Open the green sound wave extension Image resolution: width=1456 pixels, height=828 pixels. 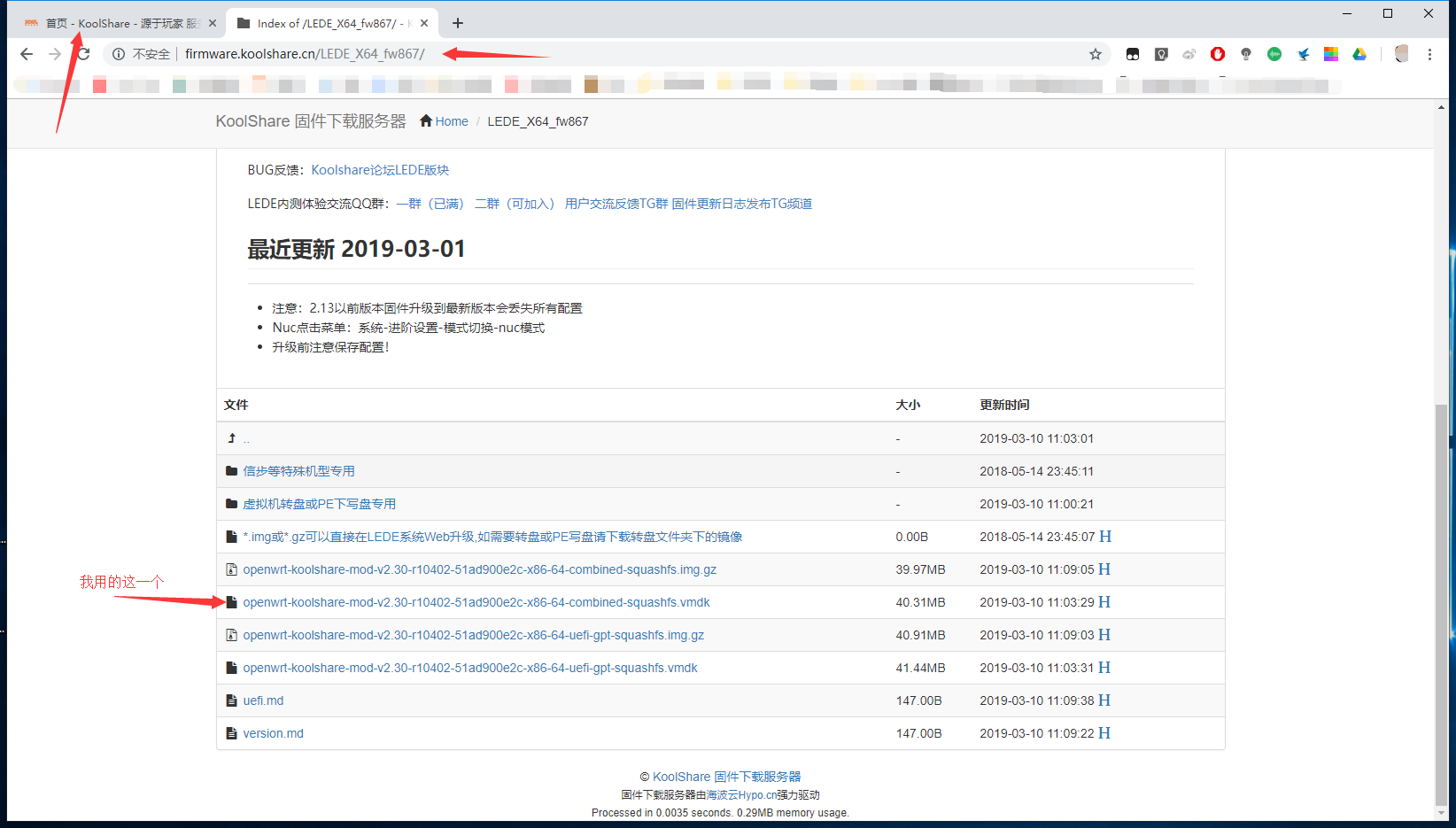click(x=1274, y=54)
